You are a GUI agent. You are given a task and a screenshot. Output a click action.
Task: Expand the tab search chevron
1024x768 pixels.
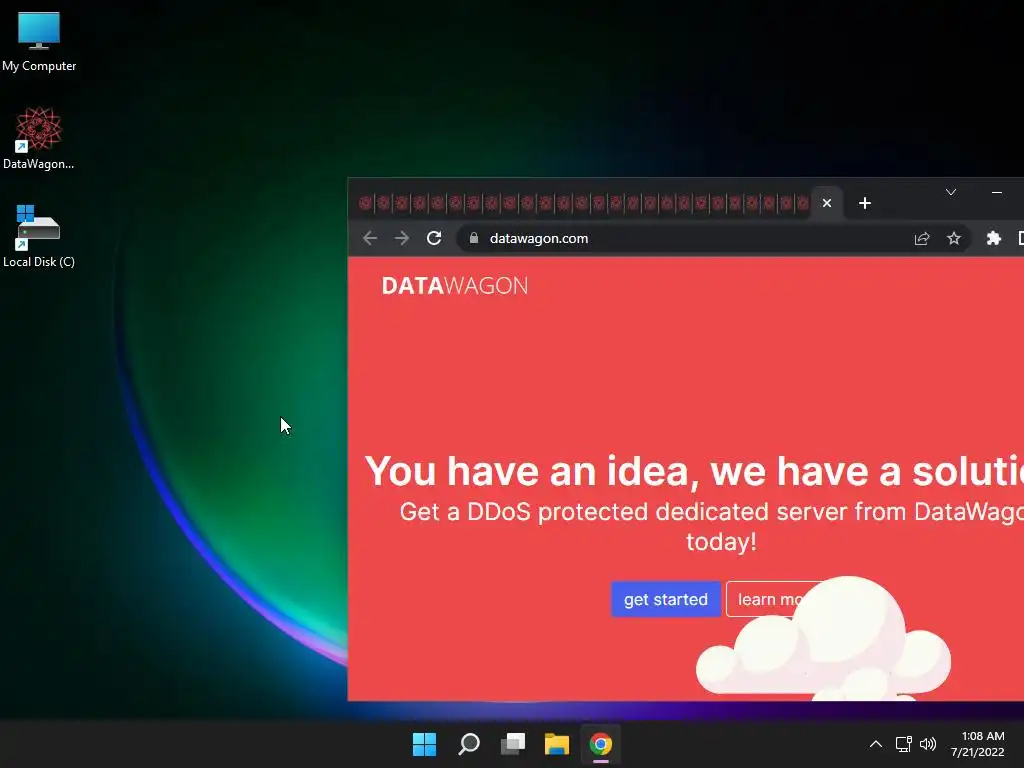pyautogui.click(x=951, y=192)
